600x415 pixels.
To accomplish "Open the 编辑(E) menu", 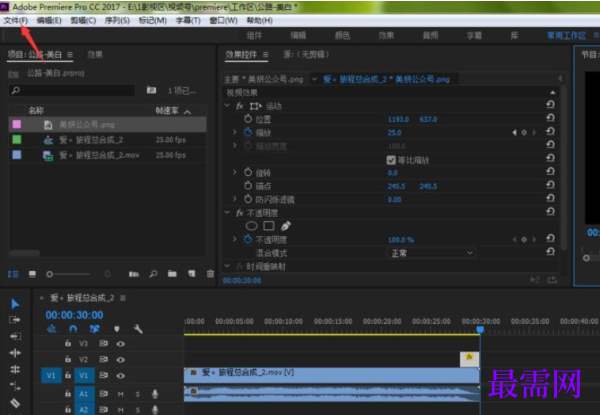I will 49,21.
